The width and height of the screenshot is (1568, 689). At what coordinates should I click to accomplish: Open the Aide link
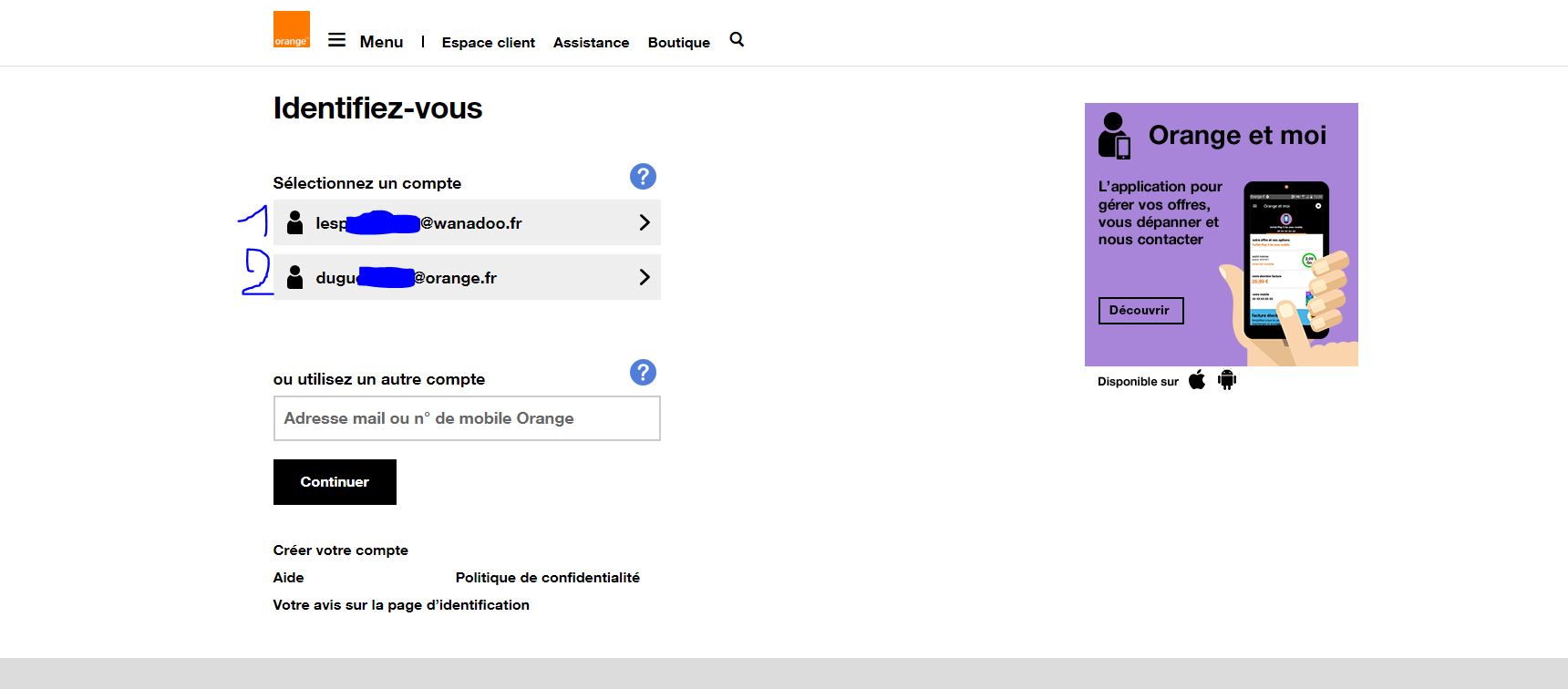click(x=289, y=578)
